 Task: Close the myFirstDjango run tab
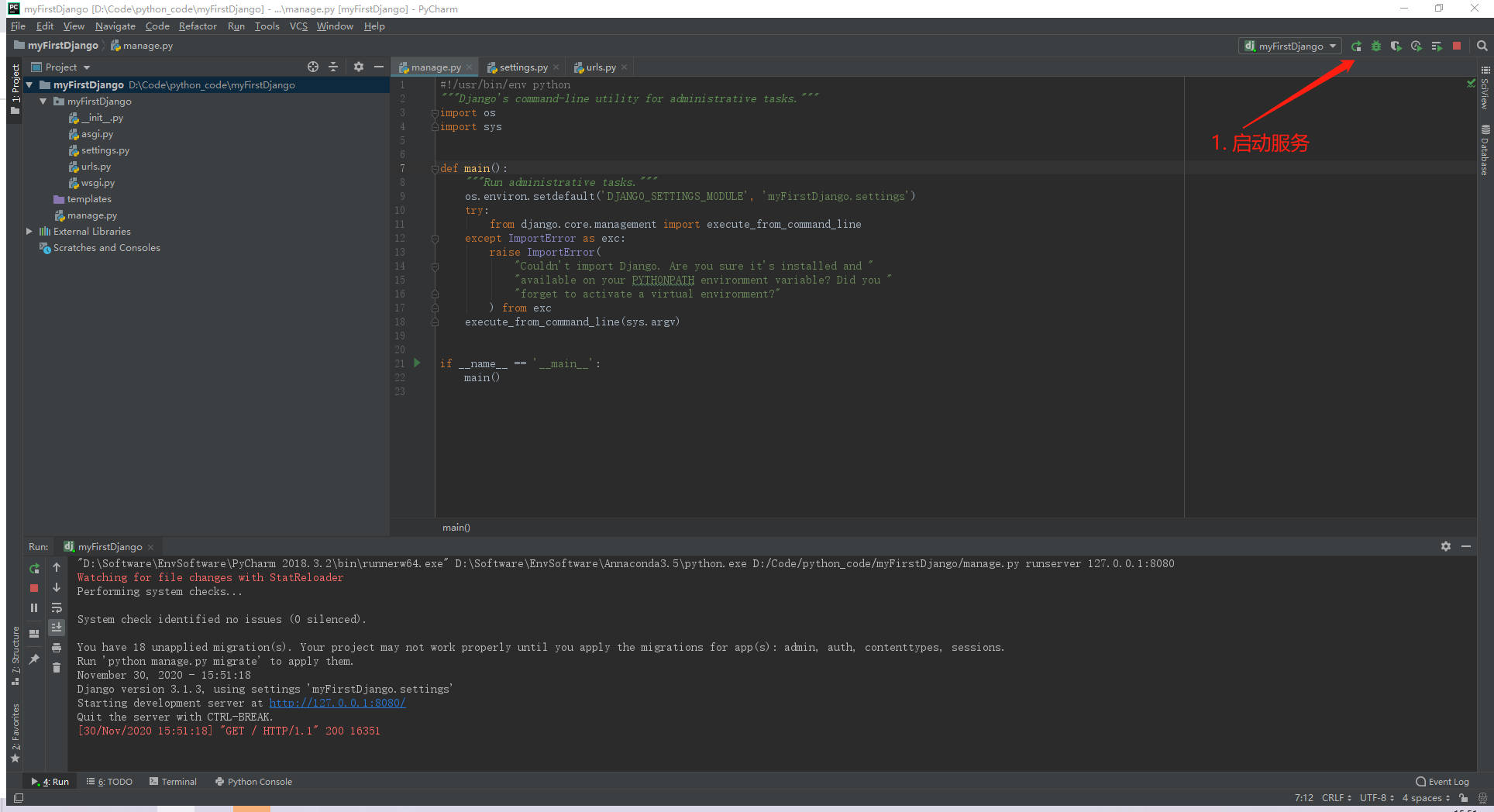coord(150,547)
